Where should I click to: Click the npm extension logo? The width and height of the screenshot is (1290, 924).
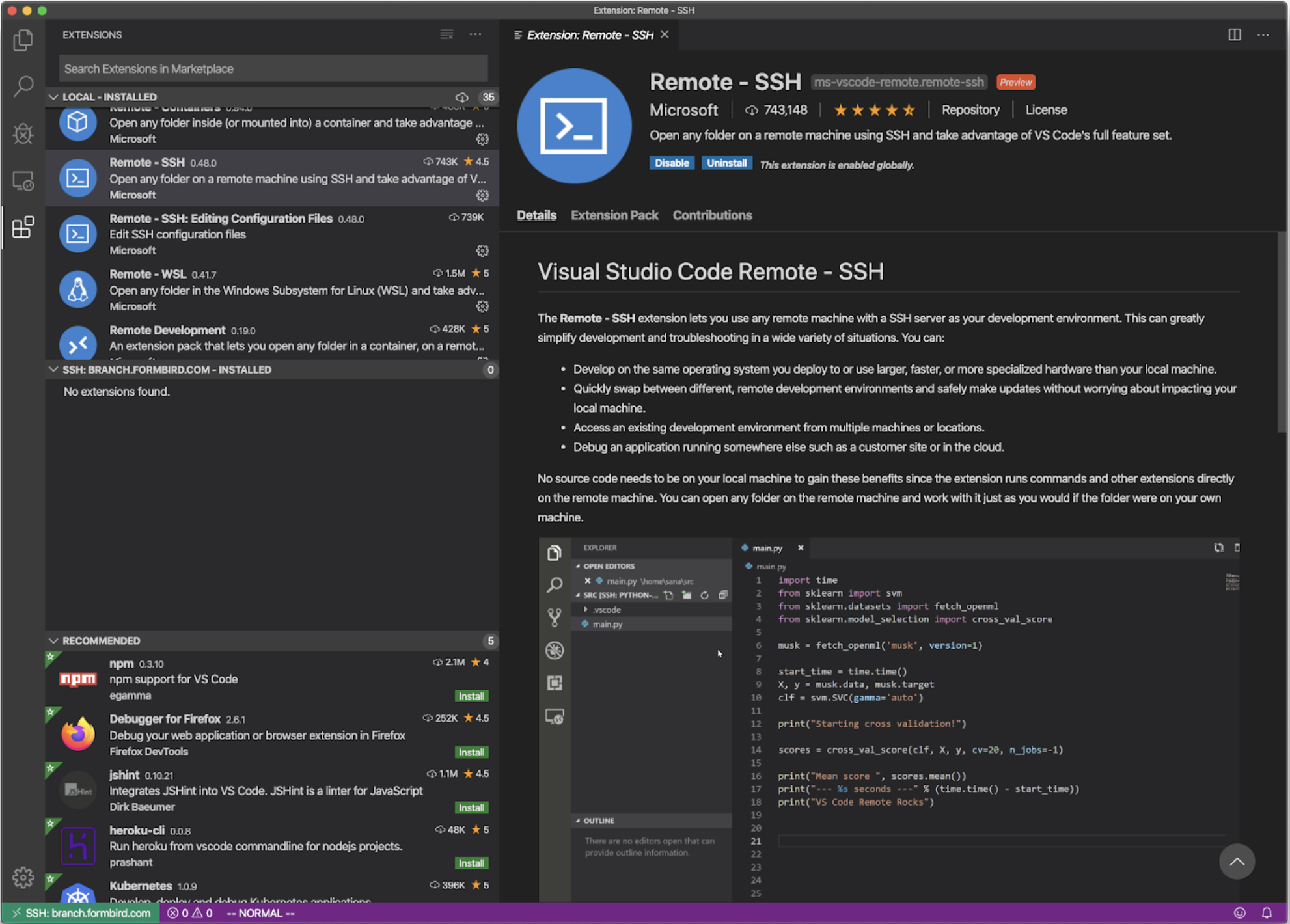pyautogui.click(x=78, y=679)
